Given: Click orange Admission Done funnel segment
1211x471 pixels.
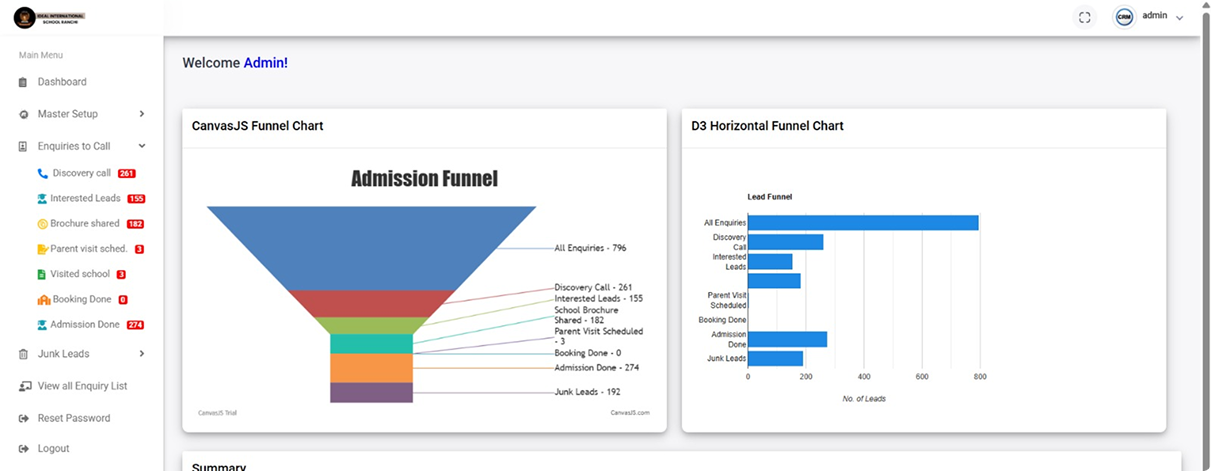Looking at the screenshot, I should (371, 368).
